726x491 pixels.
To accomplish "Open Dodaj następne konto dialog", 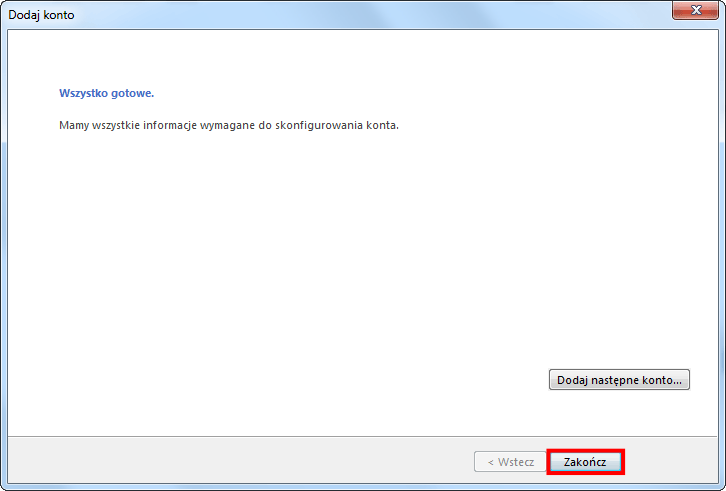I will pyautogui.click(x=619, y=380).
